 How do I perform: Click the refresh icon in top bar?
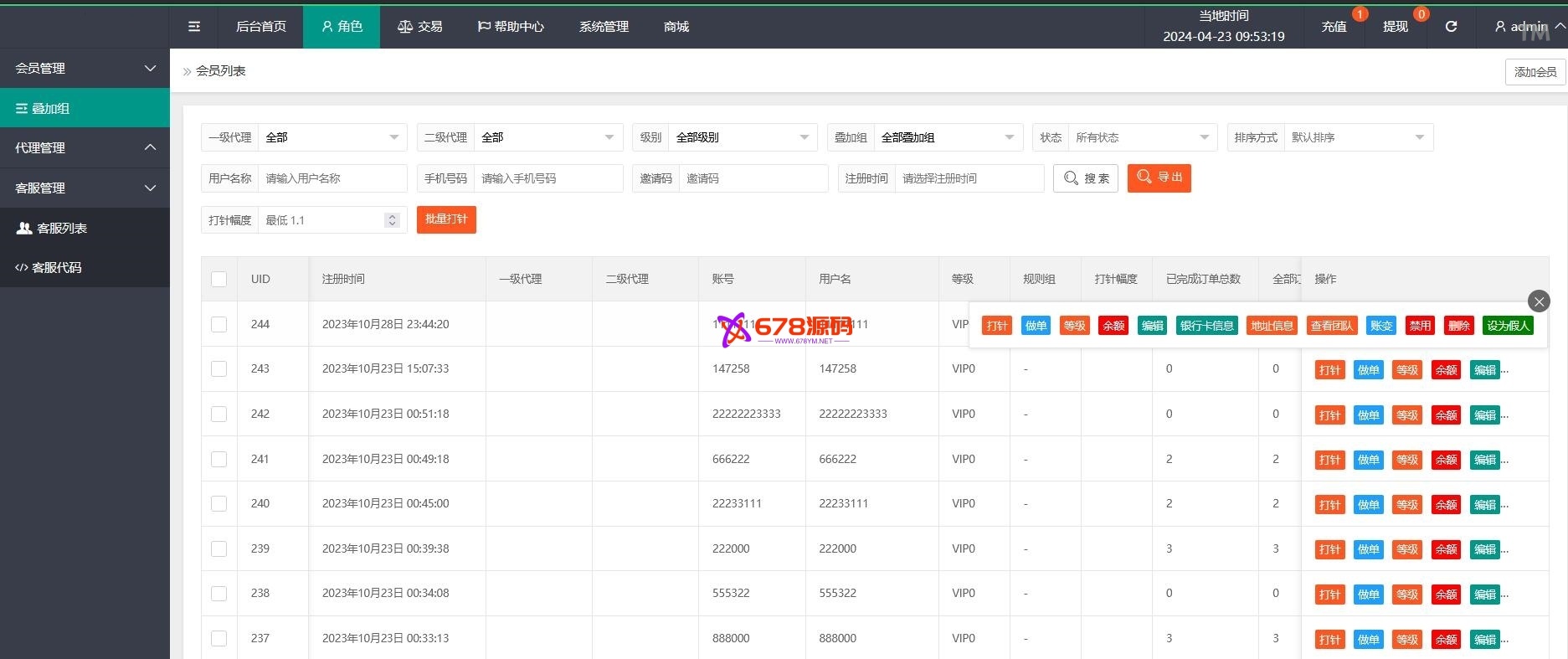pos(1451,27)
